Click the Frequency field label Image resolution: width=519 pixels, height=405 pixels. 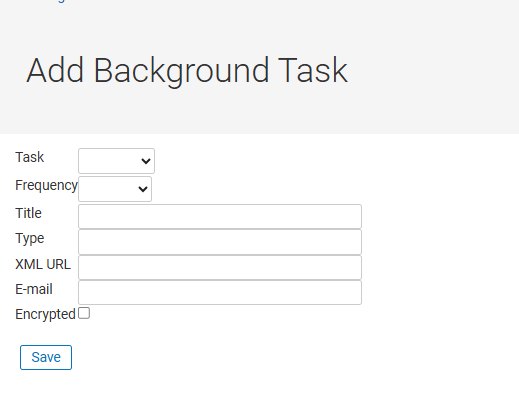click(x=46, y=185)
